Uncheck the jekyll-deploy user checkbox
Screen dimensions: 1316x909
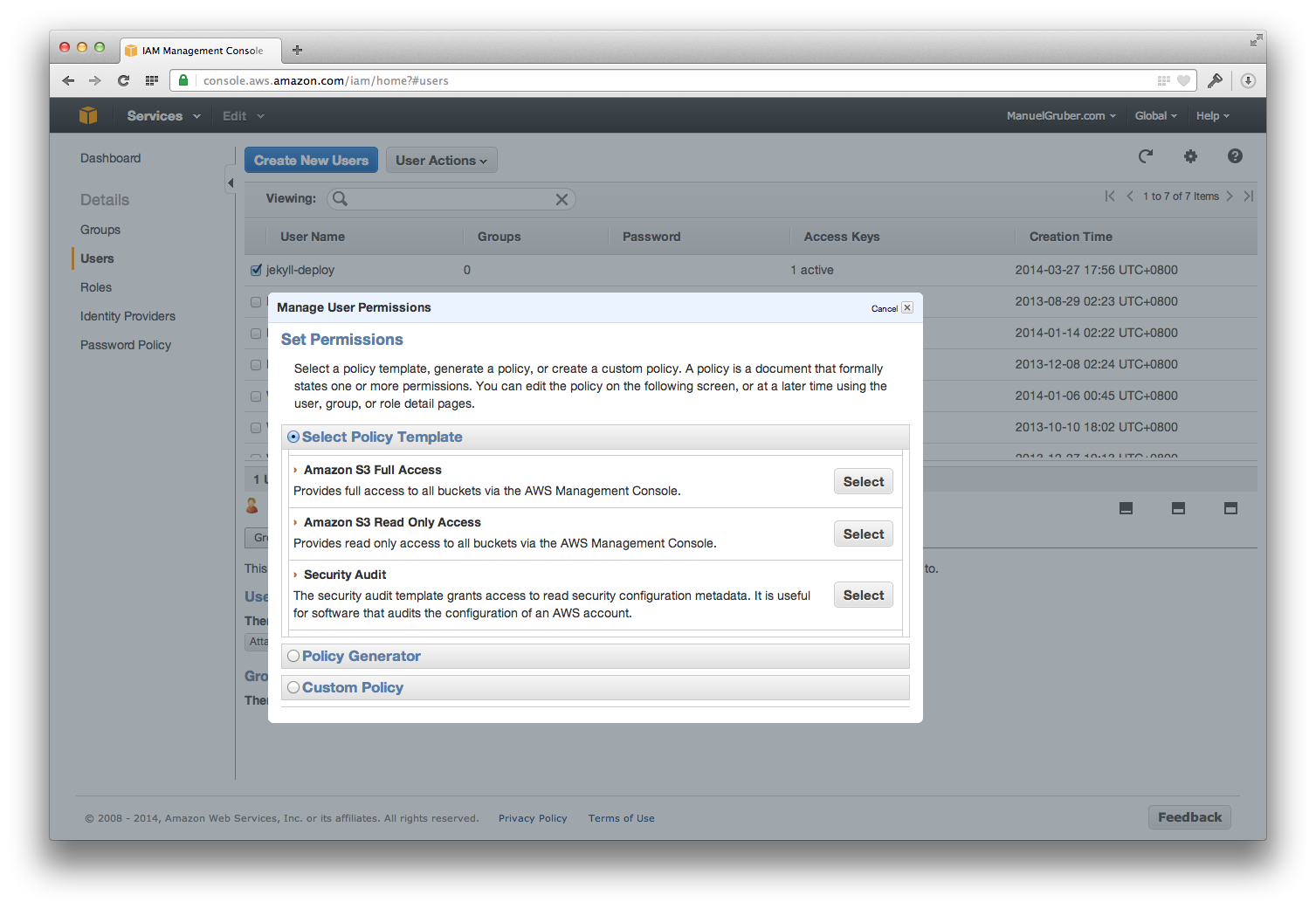click(256, 270)
